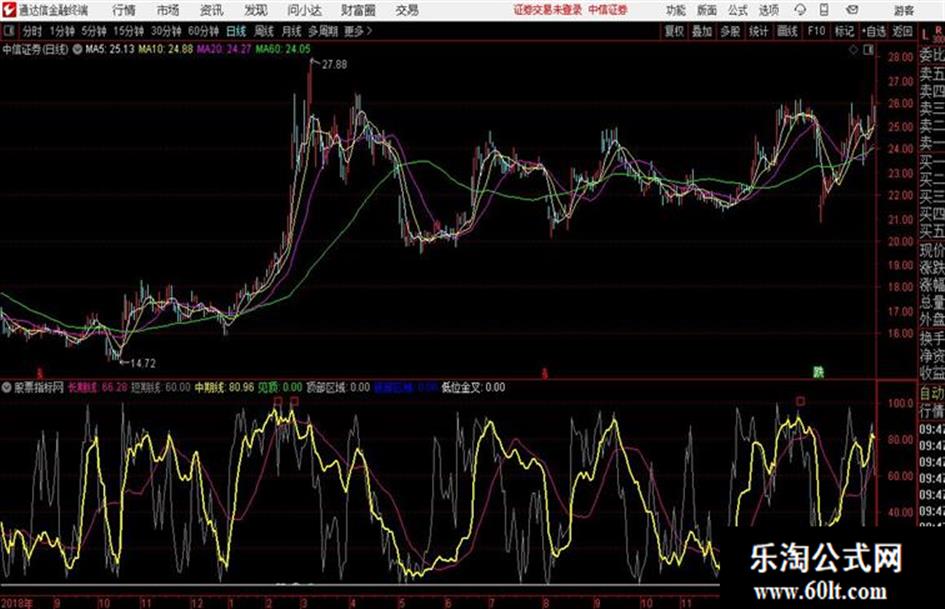Click the MA10: 24.88 value label
Image resolution: width=945 pixels, height=609 pixels.
pyautogui.click(x=166, y=49)
